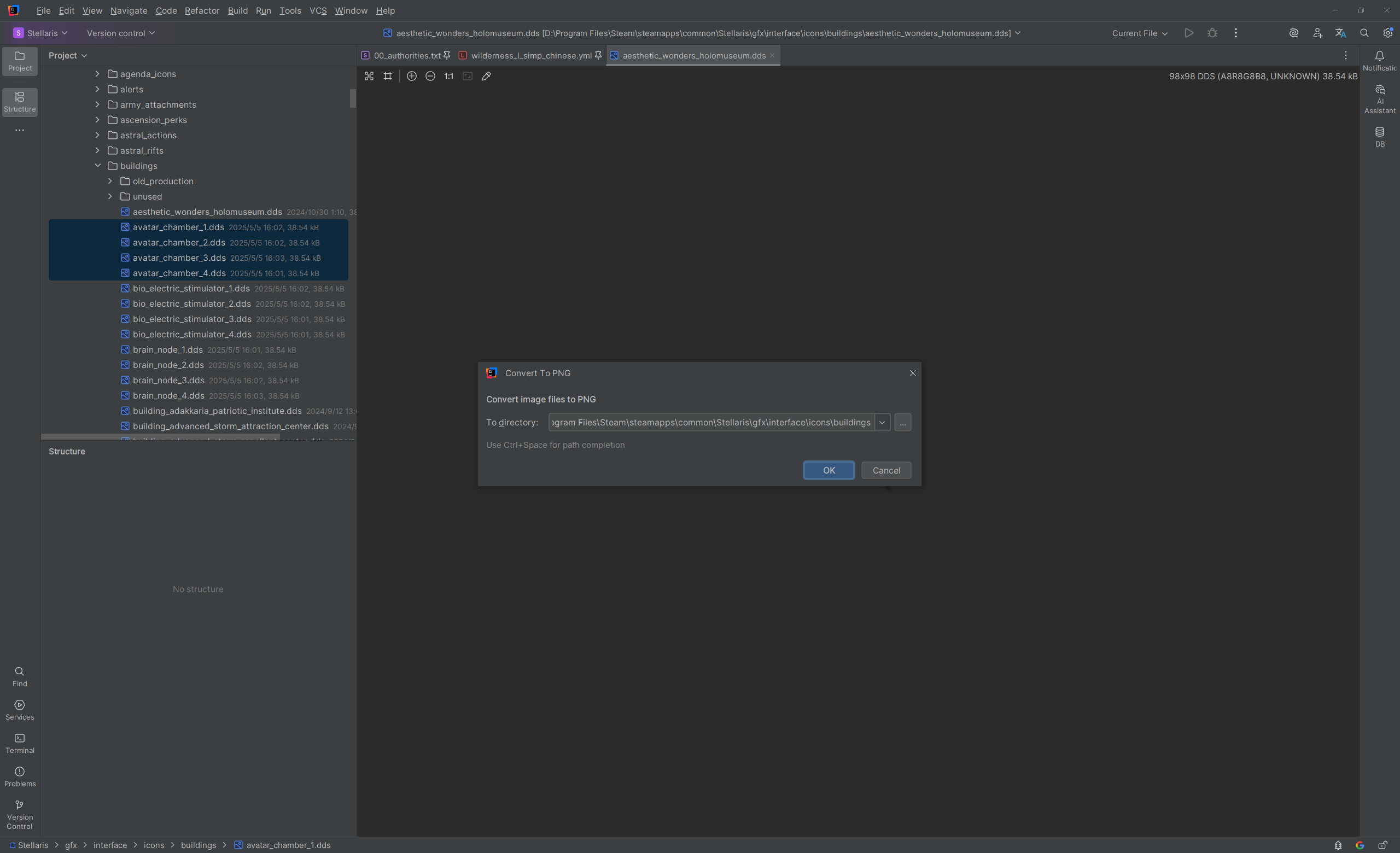The image size is (1400, 853).
Task: Open the Version Control tool window
Action: point(20,814)
